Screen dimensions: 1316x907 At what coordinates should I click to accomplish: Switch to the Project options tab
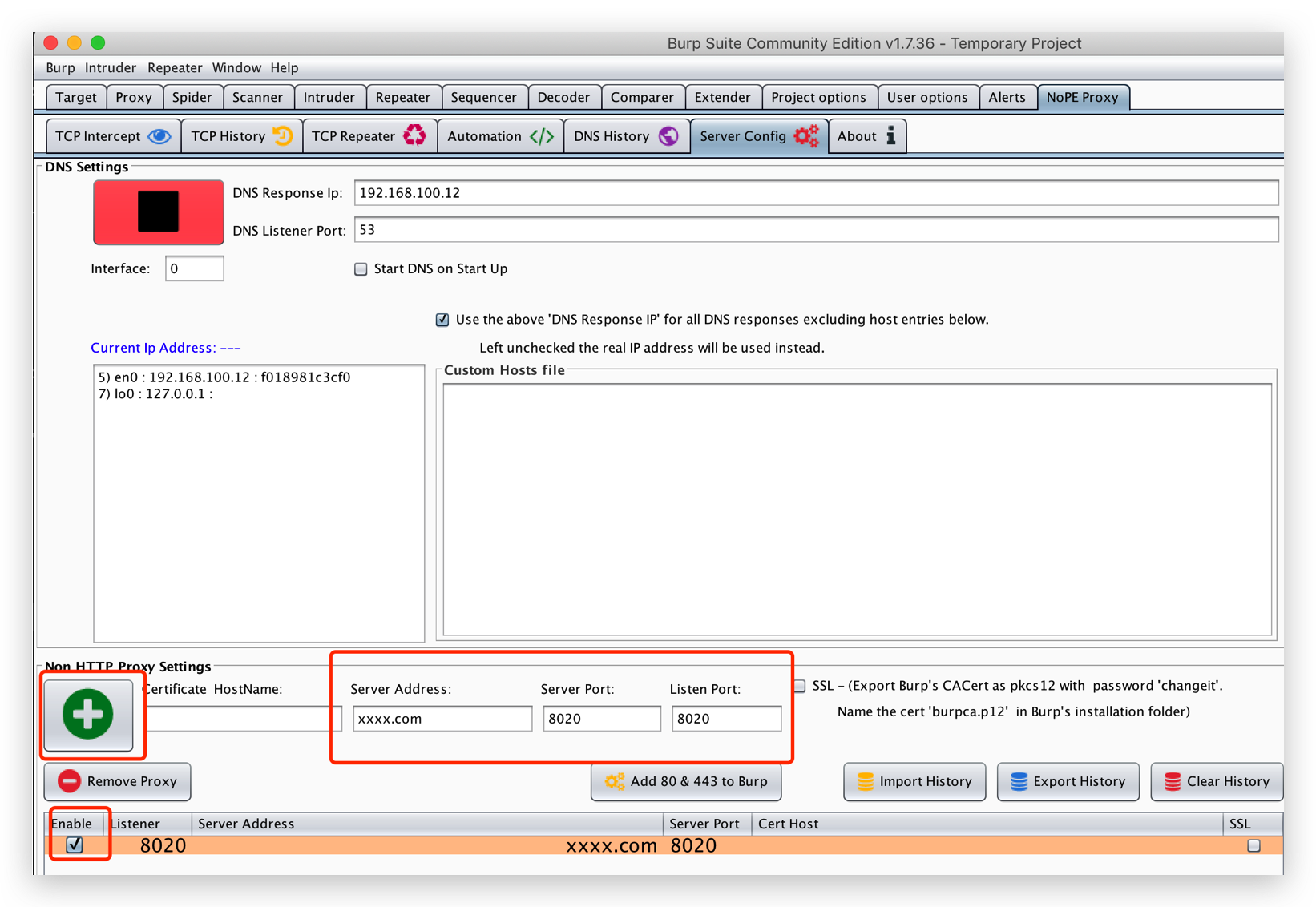coord(819,97)
